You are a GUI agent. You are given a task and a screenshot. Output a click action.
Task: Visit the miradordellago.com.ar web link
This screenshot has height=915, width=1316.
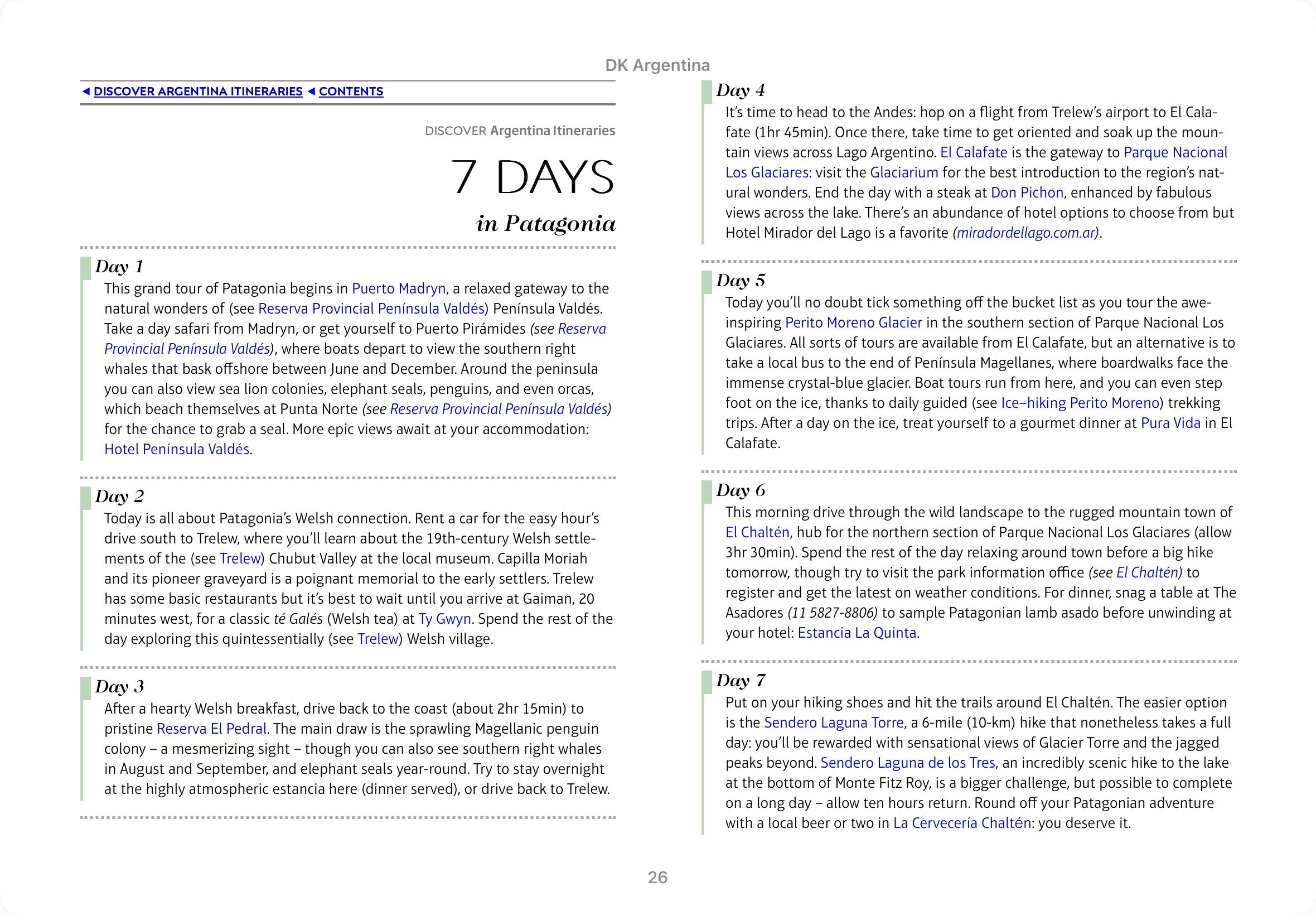tap(1025, 233)
